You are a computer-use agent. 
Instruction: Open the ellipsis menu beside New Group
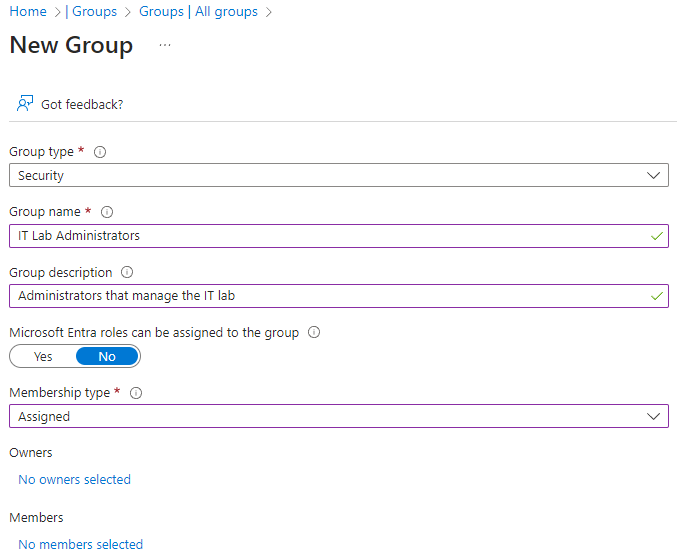165,46
